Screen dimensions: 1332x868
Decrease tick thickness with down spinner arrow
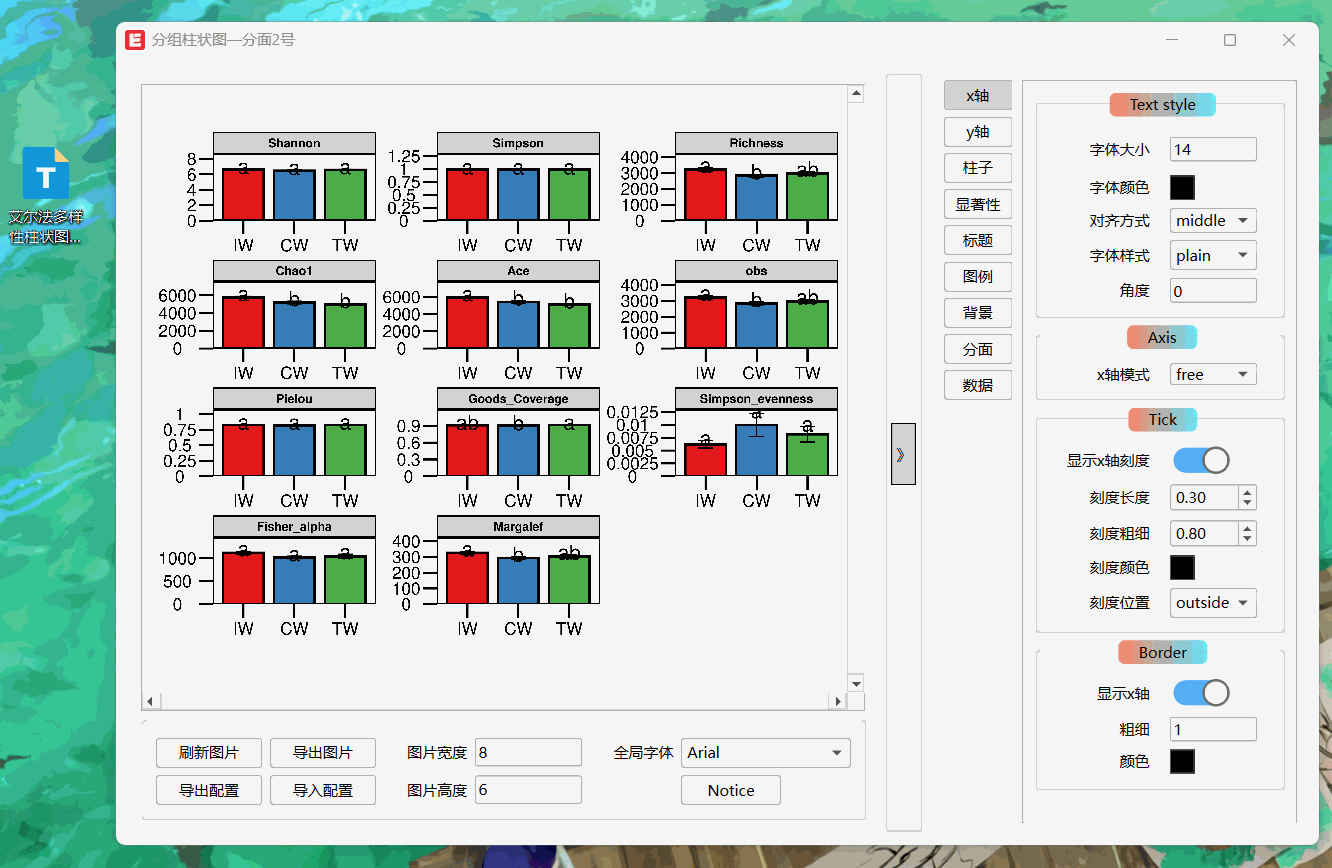tap(1247, 539)
